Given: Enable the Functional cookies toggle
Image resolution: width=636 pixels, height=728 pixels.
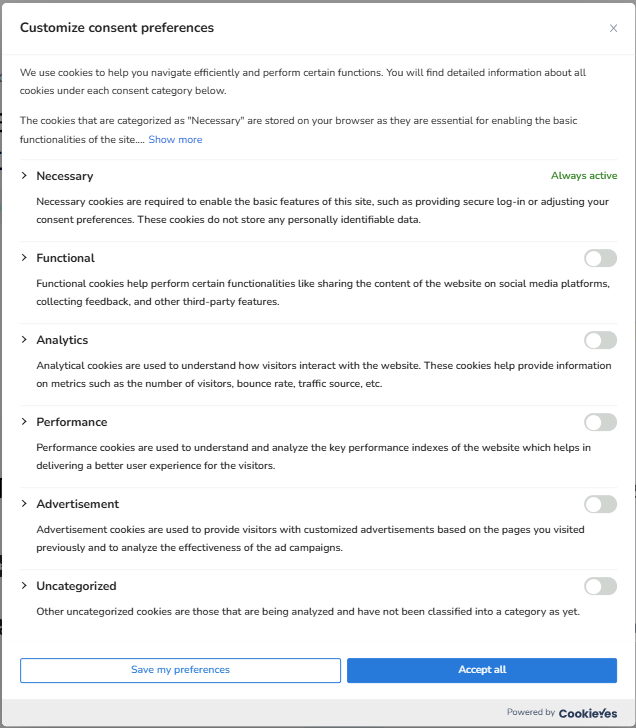Looking at the screenshot, I should tap(600, 259).
